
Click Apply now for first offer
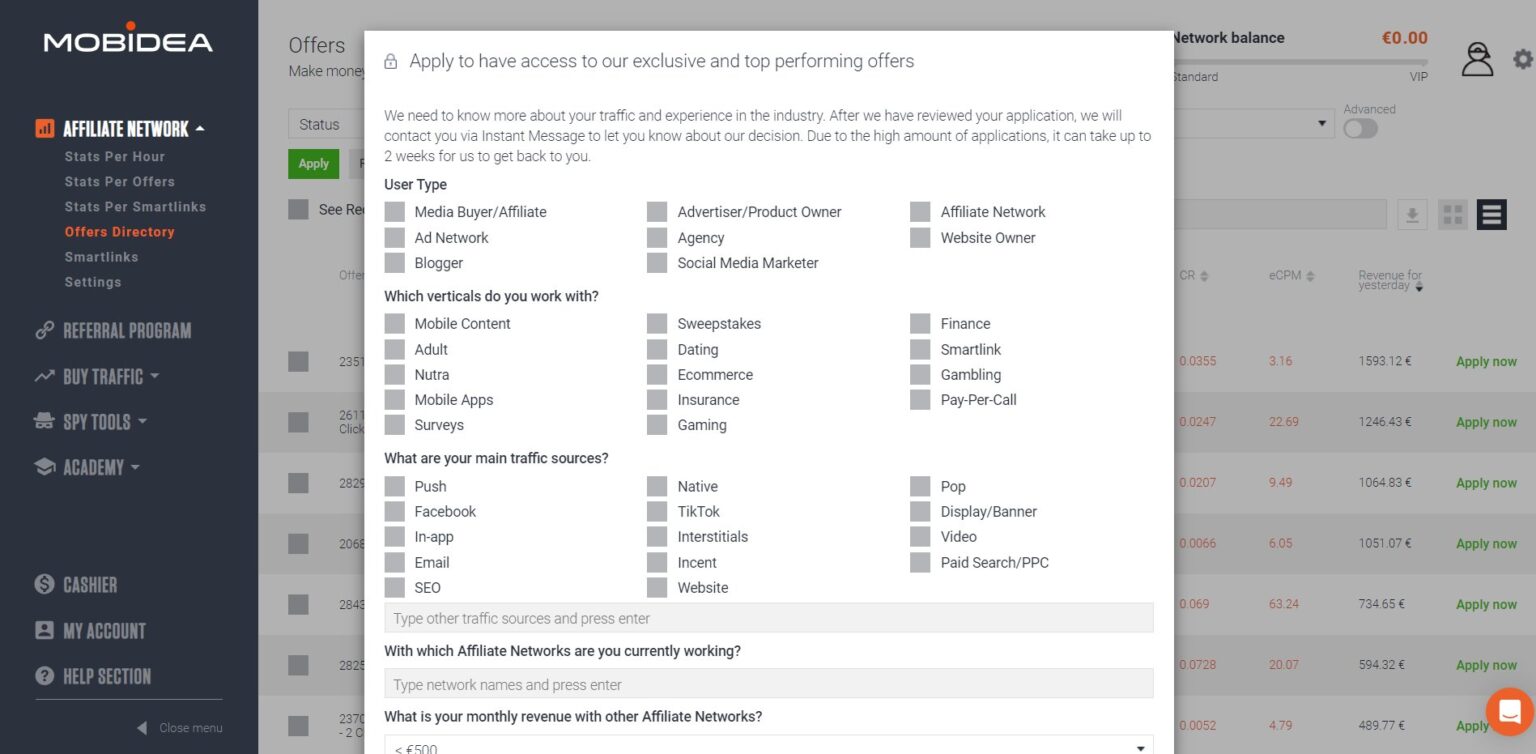pyautogui.click(x=1486, y=362)
